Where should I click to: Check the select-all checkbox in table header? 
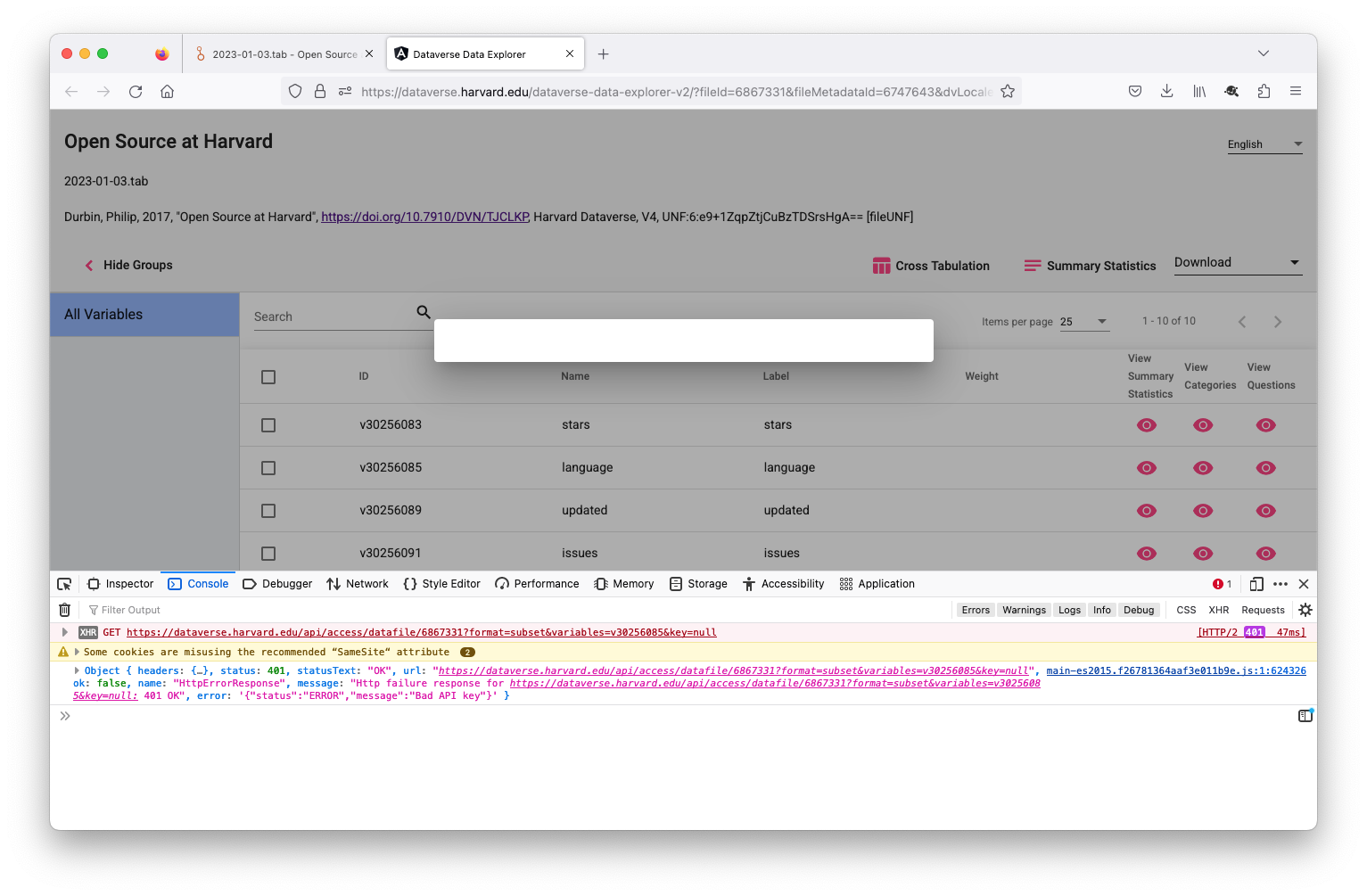pos(268,376)
